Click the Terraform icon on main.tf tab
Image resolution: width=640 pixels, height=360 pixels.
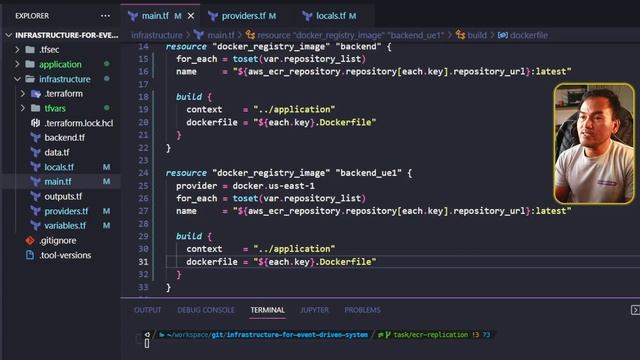pyautogui.click(x=133, y=16)
